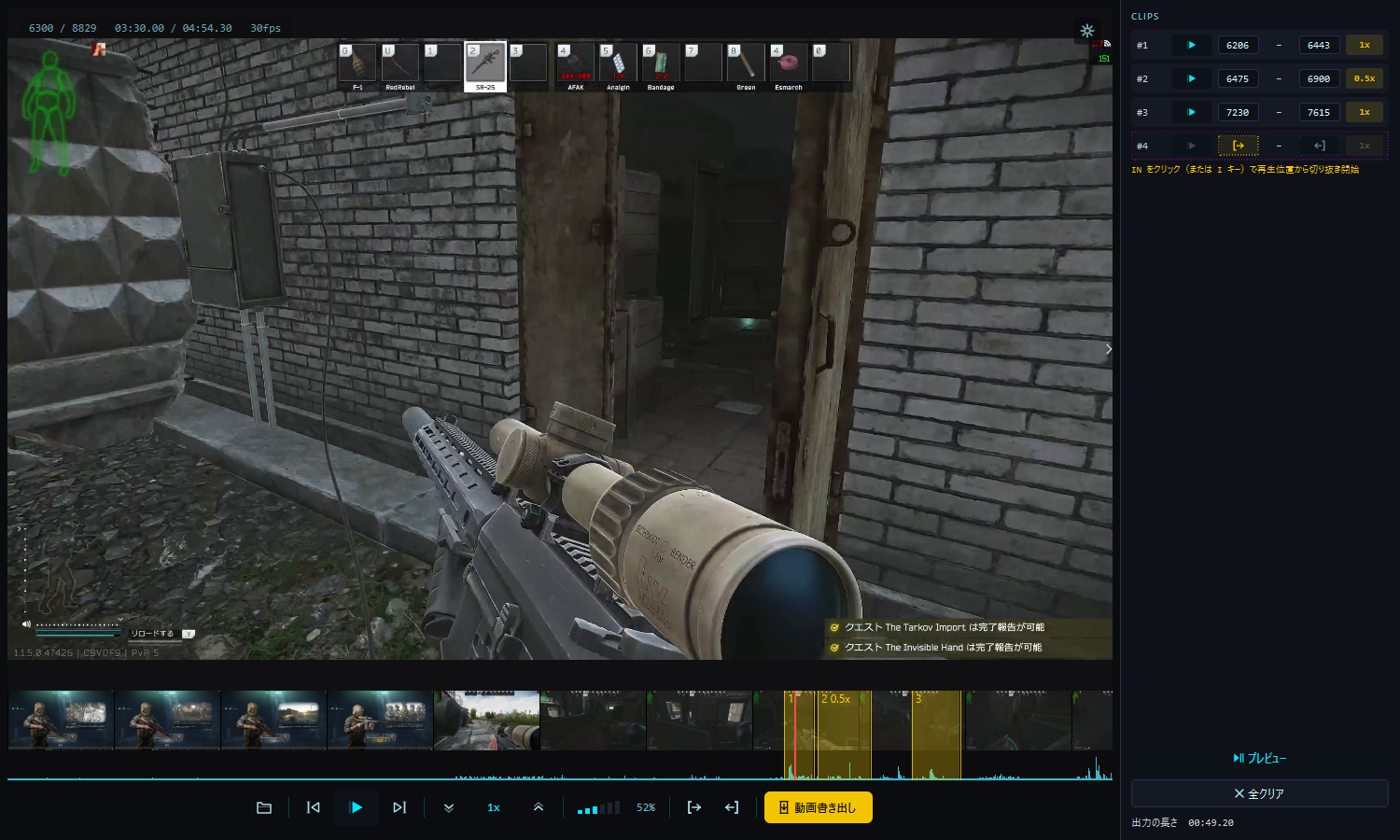Reset the 1x playback speed indicator

494,807
